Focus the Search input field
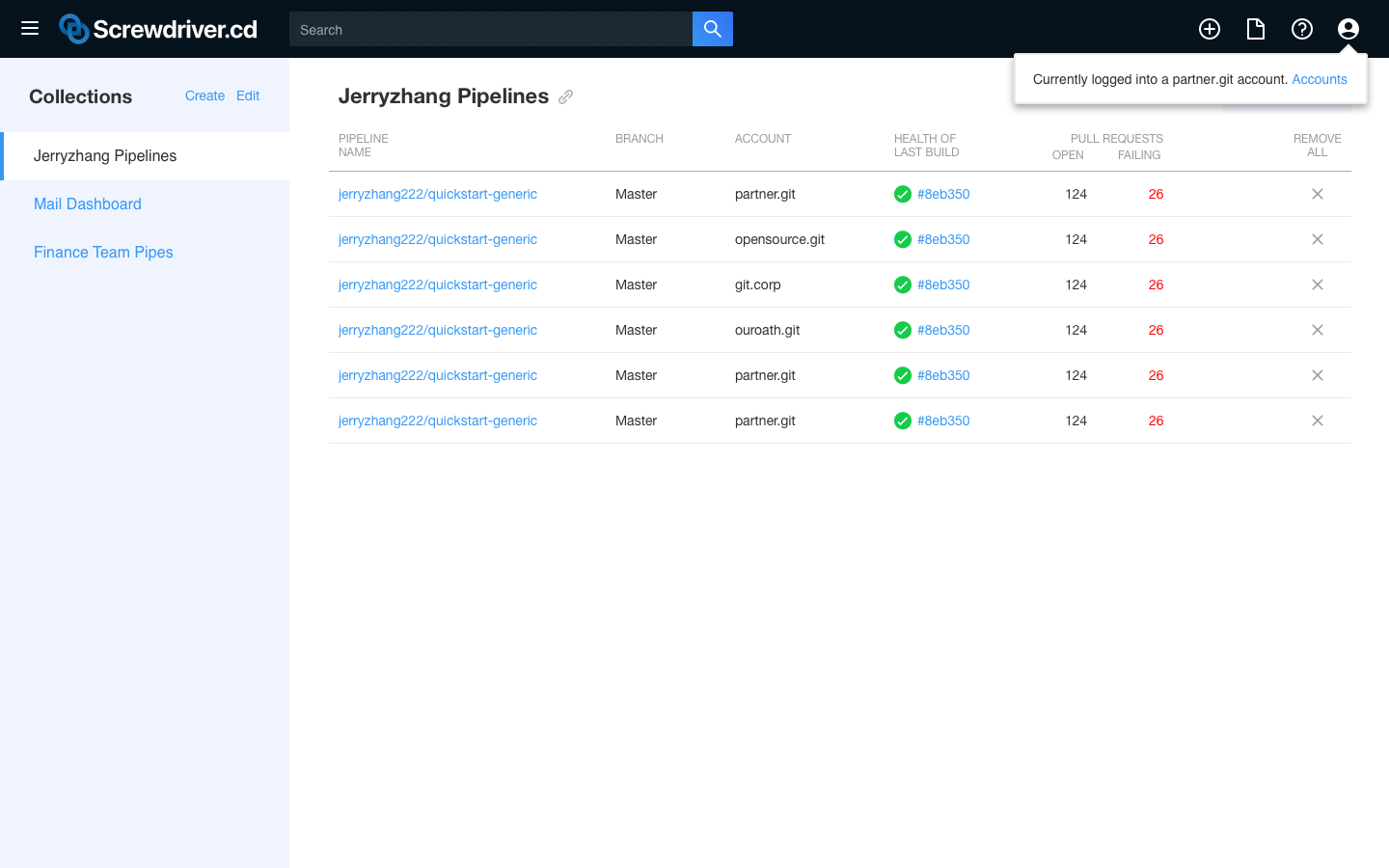1389x868 pixels. [x=491, y=29]
